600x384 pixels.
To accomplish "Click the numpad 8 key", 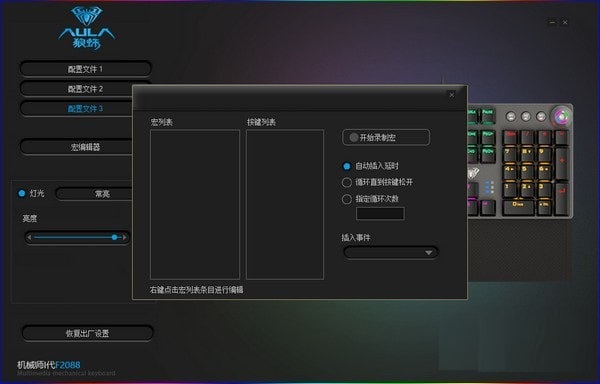I will point(527,155).
